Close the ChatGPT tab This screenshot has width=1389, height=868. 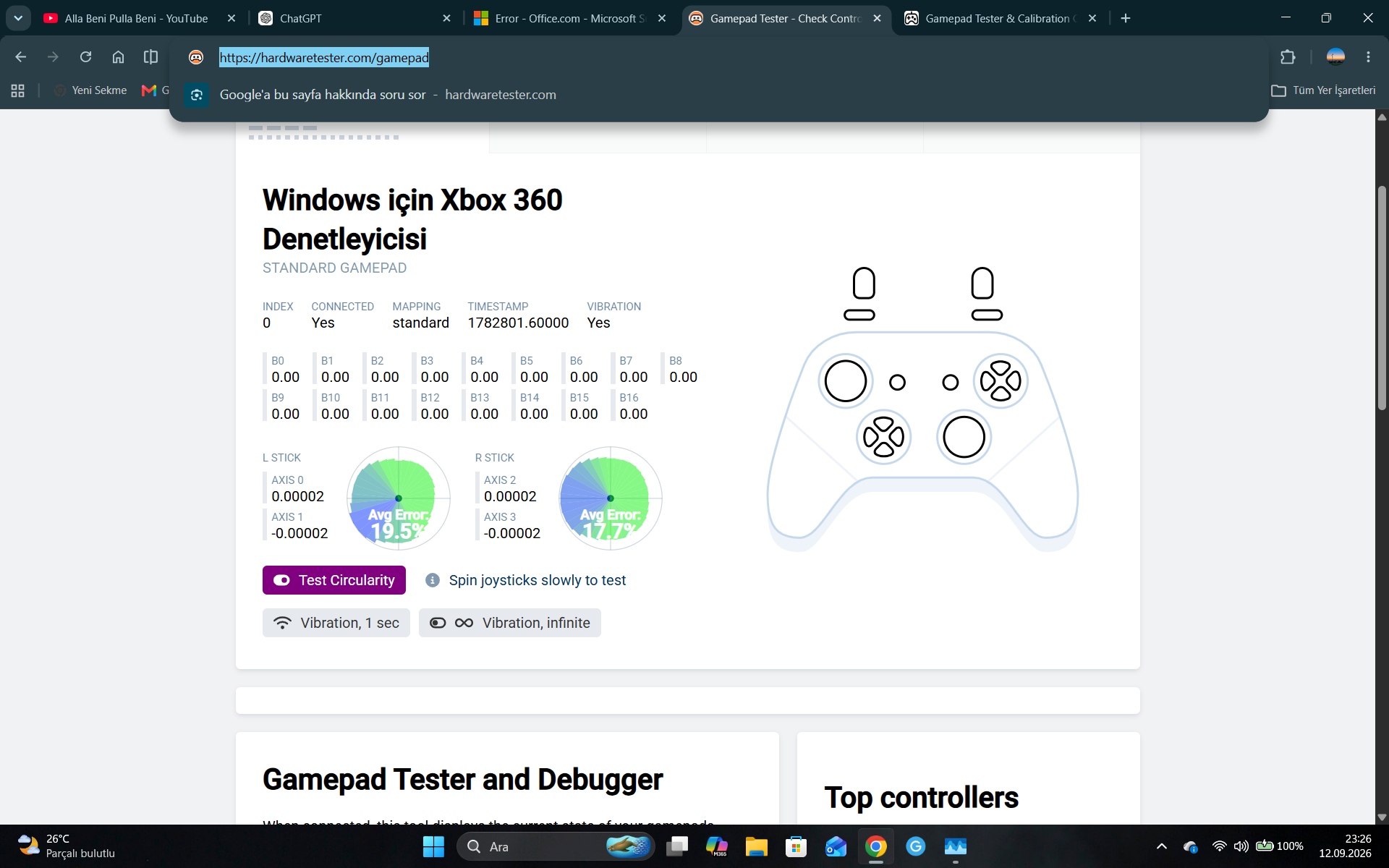pos(446,18)
